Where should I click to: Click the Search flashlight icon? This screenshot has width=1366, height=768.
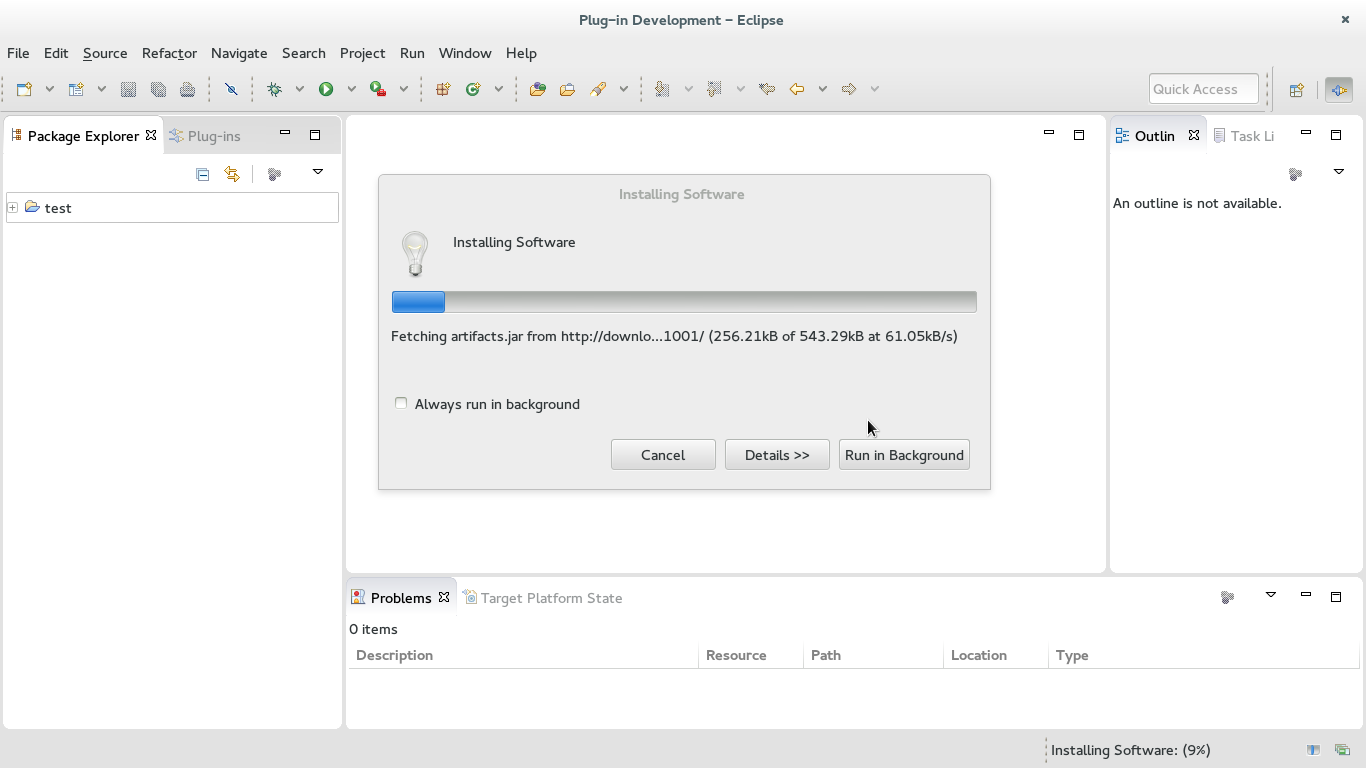pyautogui.click(x=598, y=89)
